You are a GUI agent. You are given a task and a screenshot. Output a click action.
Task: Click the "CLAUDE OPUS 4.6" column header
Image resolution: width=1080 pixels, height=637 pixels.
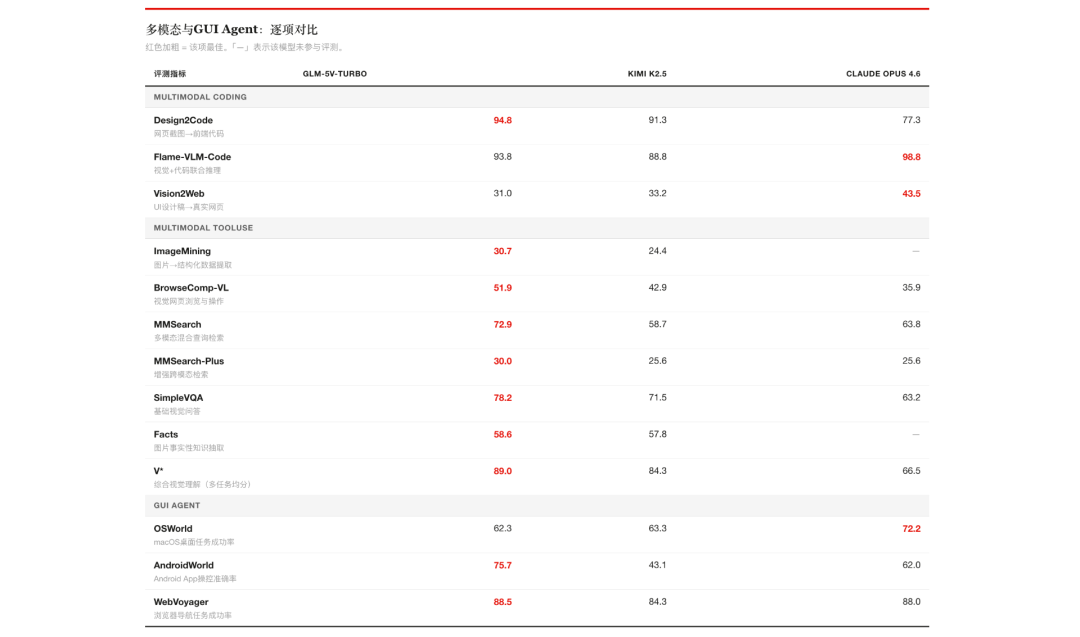(883, 74)
